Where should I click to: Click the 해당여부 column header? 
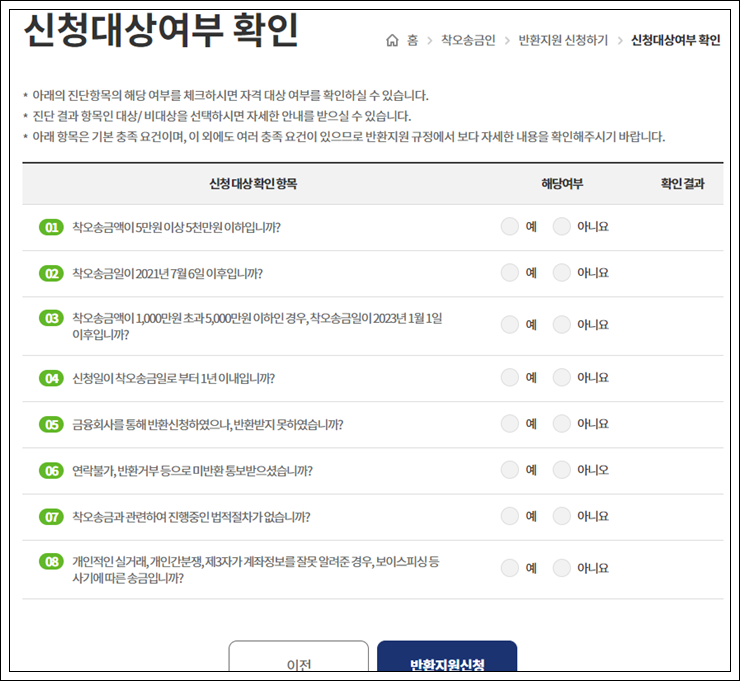(562, 184)
